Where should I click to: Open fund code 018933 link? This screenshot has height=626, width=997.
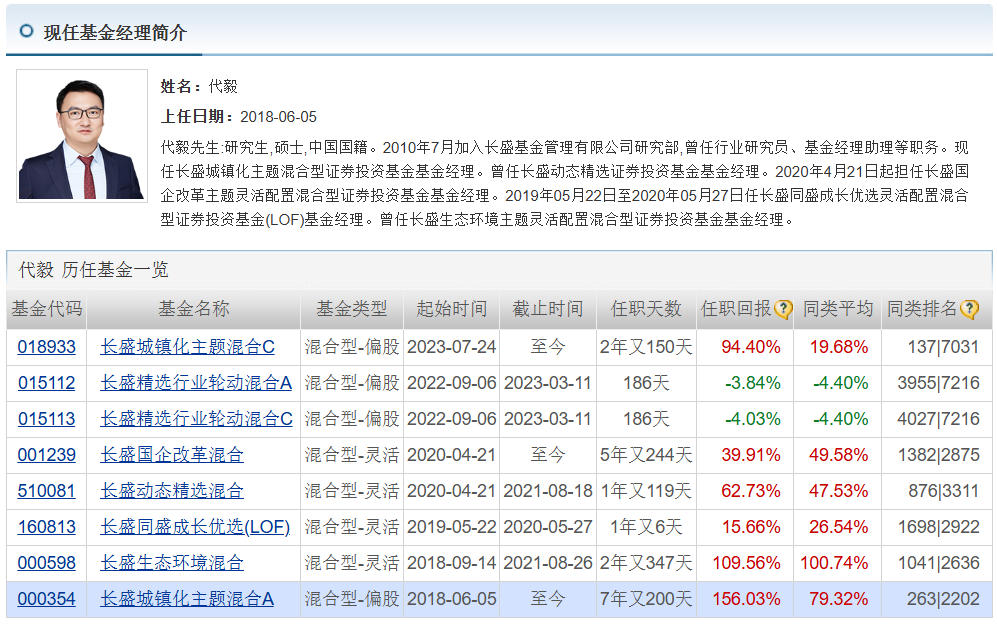(46, 347)
